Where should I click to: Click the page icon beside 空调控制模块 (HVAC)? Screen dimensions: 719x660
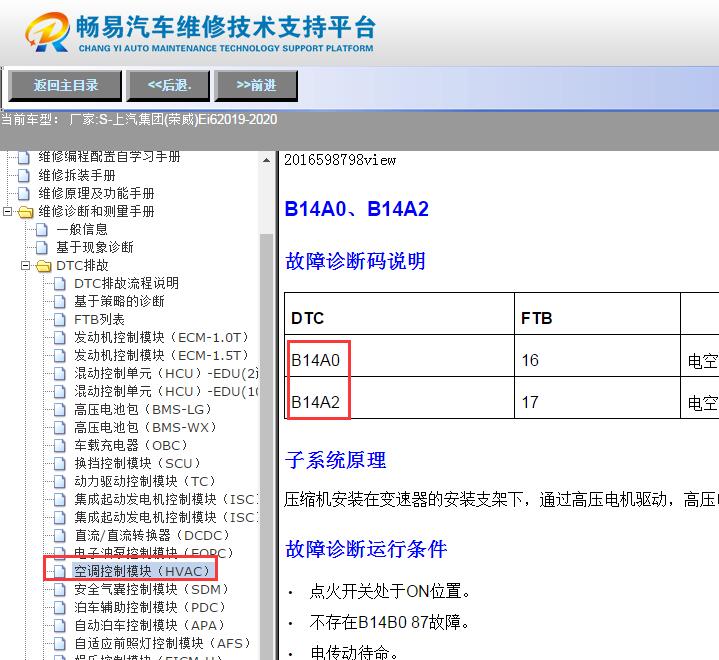tap(60, 571)
